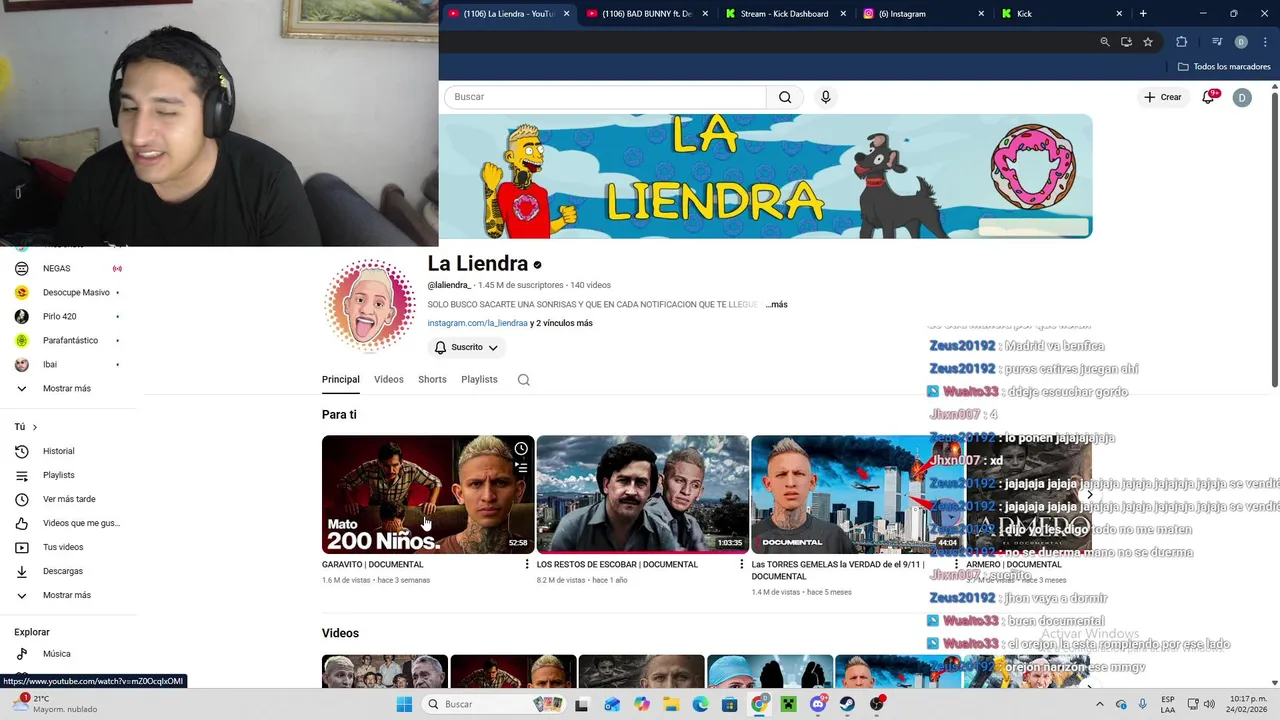Open the 'y 2 vínculos más' link
The width and height of the screenshot is (1280, 720).
tap(561, 323)
